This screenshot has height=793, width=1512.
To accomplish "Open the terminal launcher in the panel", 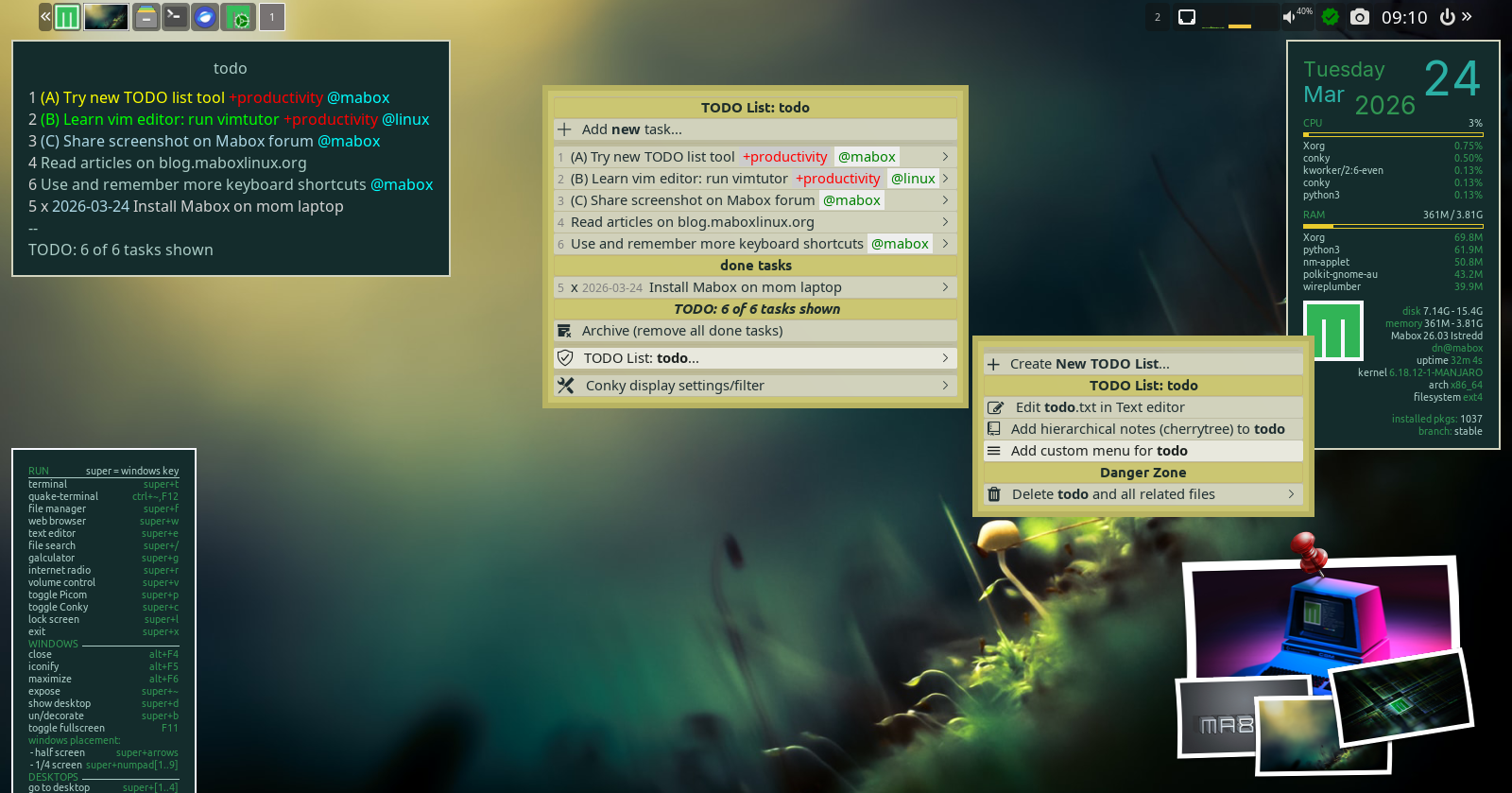I will (x=175, y=17).
